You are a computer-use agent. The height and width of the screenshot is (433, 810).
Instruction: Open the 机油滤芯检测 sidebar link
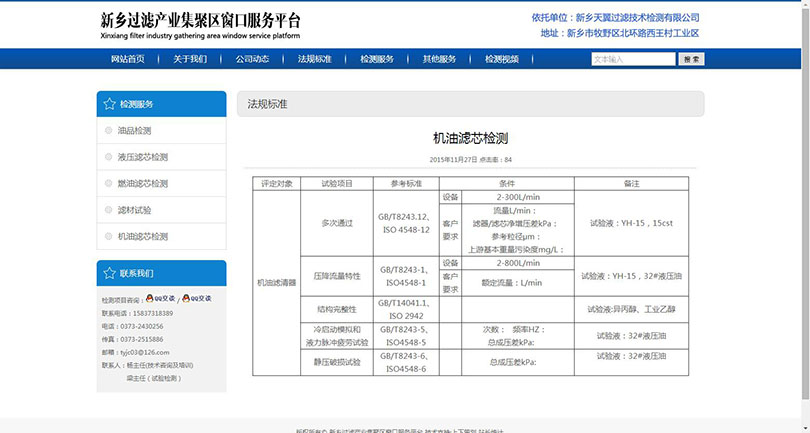(x=143, y=237)
